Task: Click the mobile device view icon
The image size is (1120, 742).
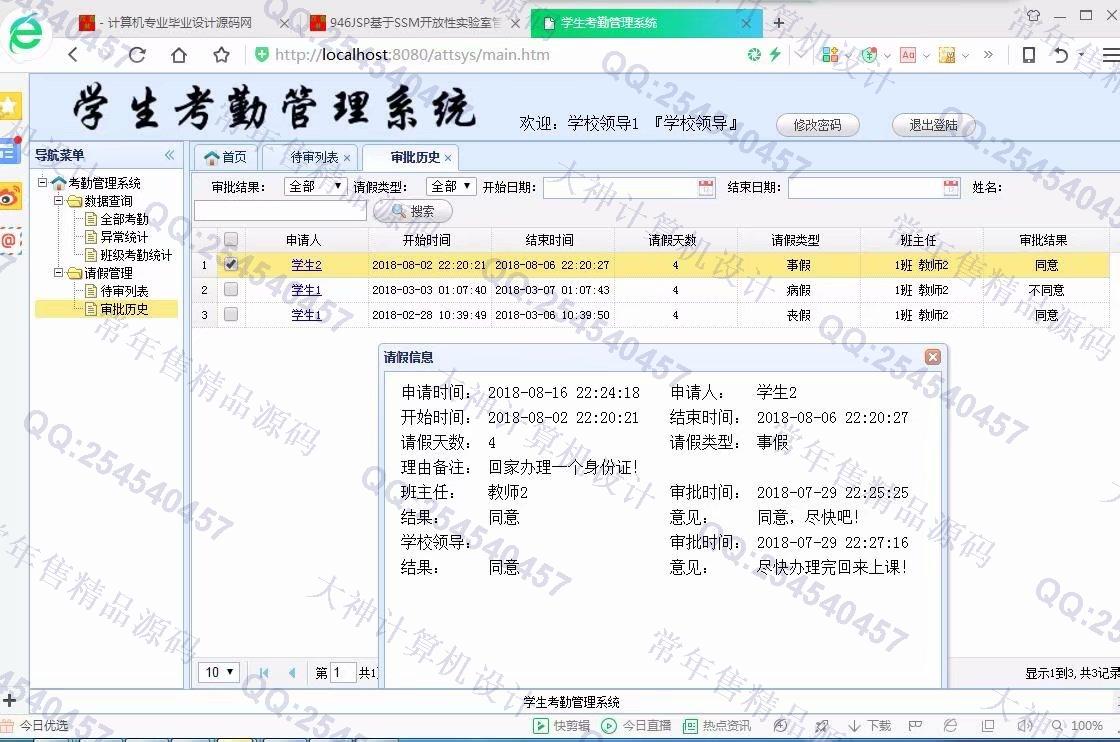Action: (1029, 55)
